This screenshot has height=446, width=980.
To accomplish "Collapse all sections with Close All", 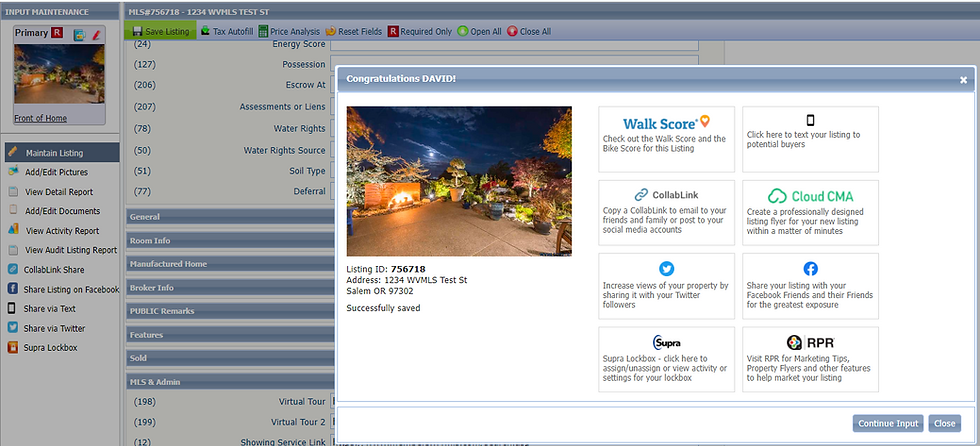I will tap(529, 31).
